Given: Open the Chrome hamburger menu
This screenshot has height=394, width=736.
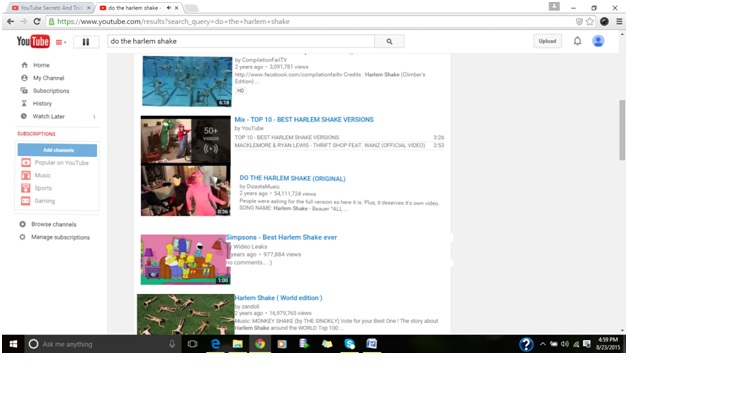Looking at the screenshot, I should click(x=619, y=22).
